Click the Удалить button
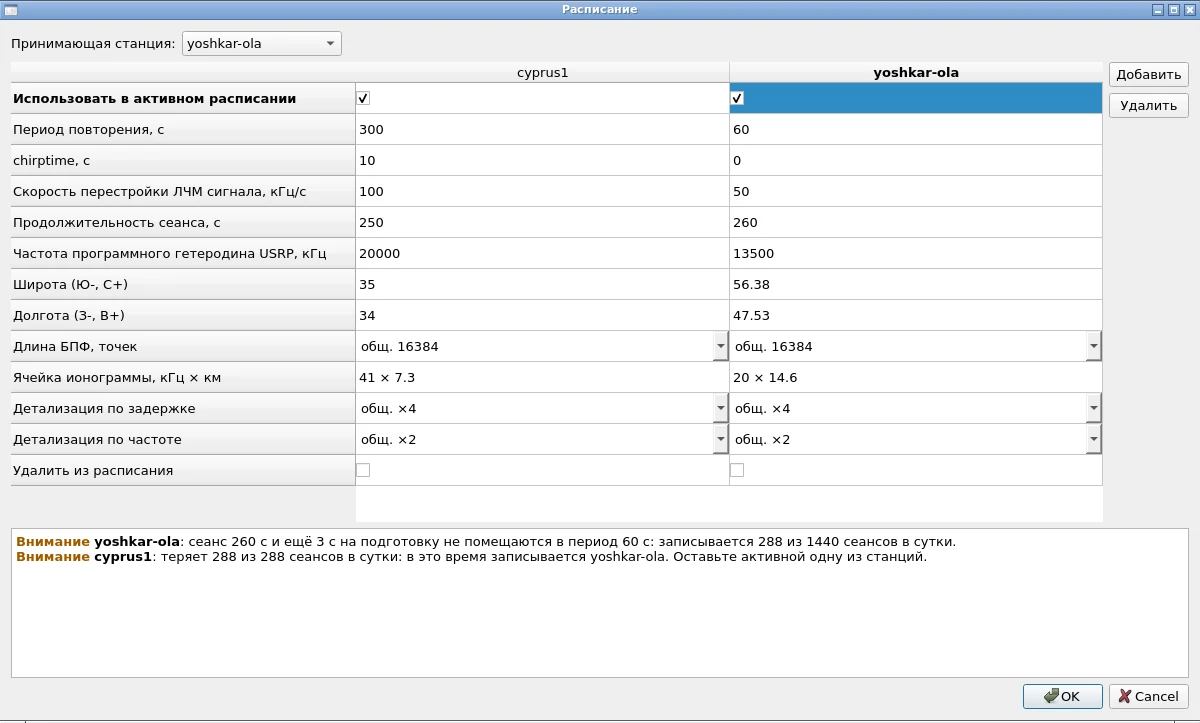The image size is (1200, 723). [x=1149, y=105]
